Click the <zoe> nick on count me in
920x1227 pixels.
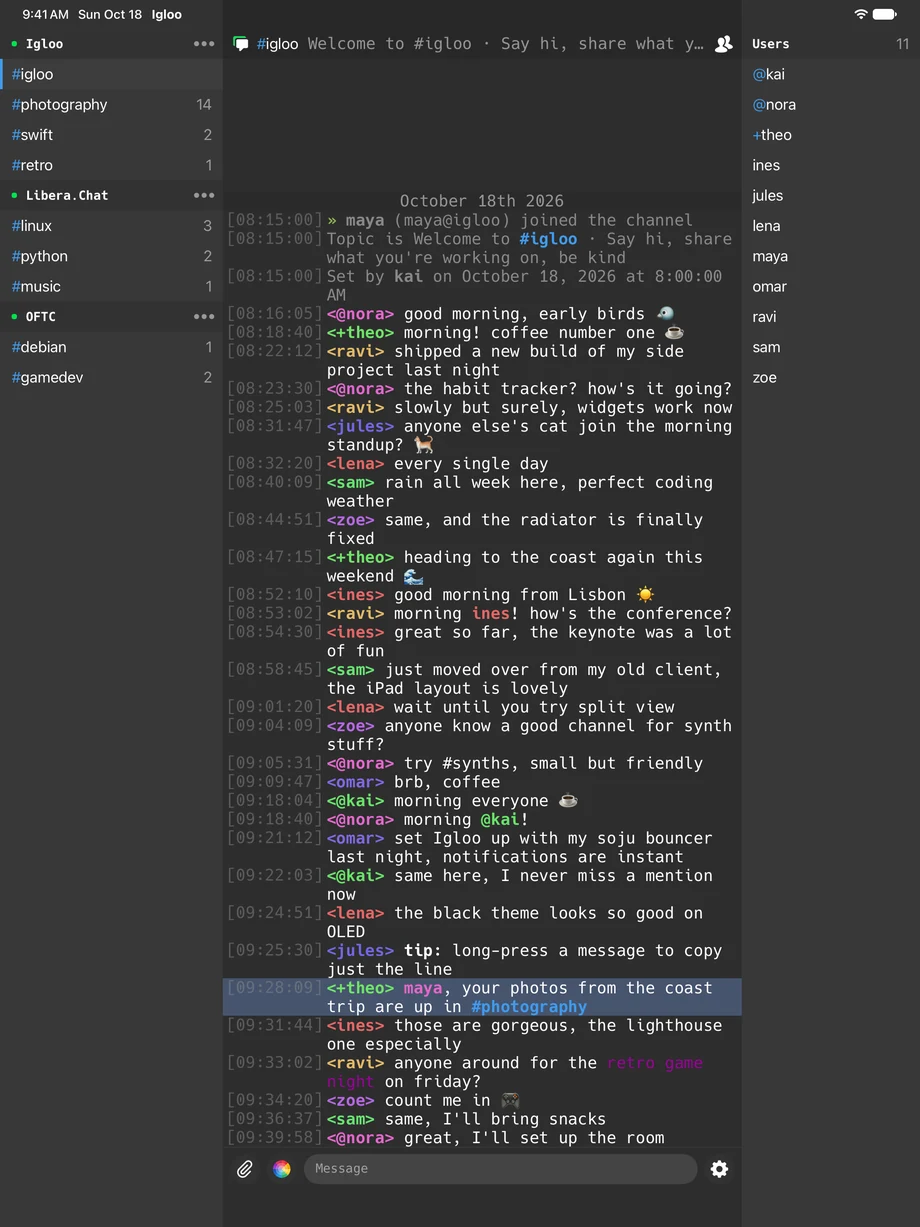350,1100
